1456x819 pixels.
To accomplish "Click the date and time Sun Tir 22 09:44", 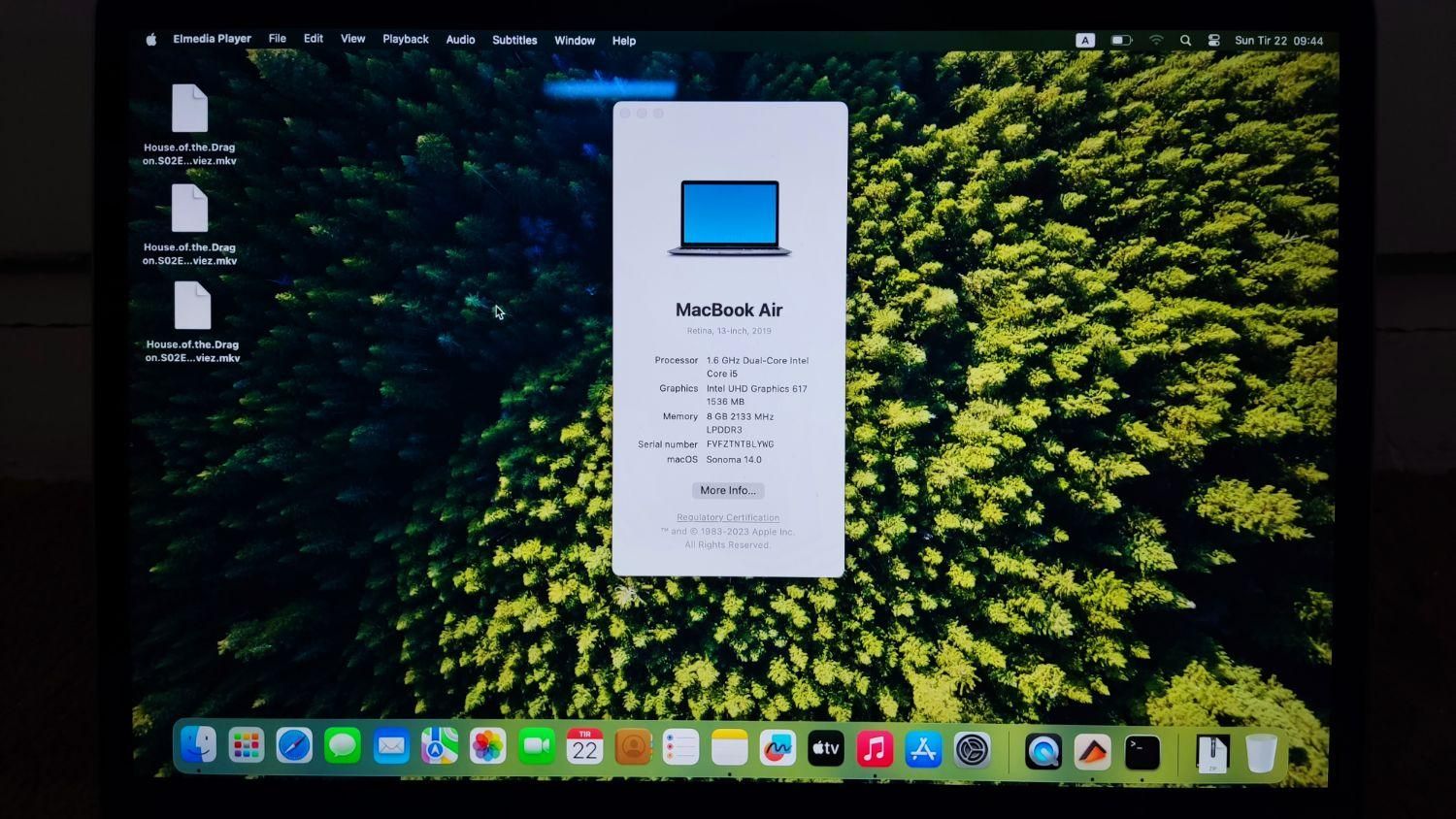I will [1278, 41].
